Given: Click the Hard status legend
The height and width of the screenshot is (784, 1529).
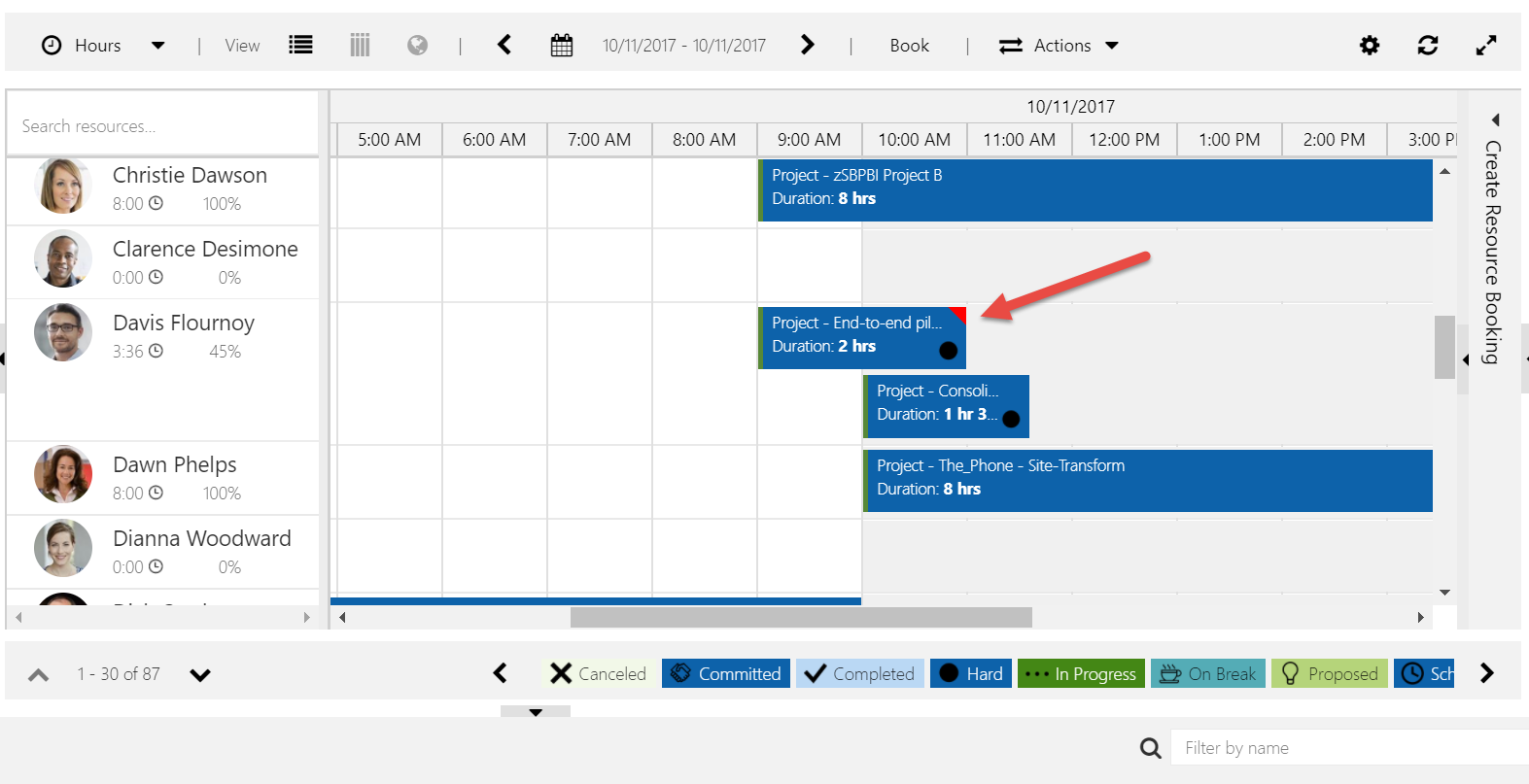Looking at the screenshot, I should [971, 673].
